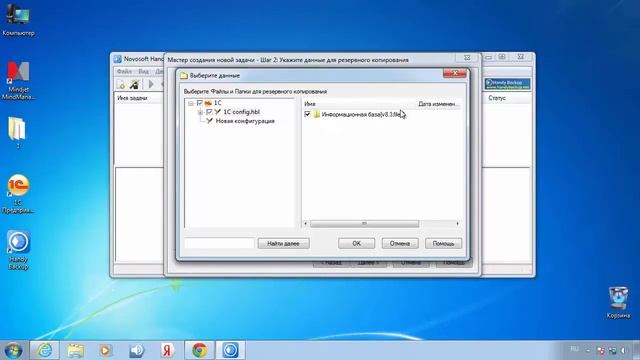Screen dimensions: 640x360
Task: Open Windows Explorer from taskbar
Action: click(75, 350)
